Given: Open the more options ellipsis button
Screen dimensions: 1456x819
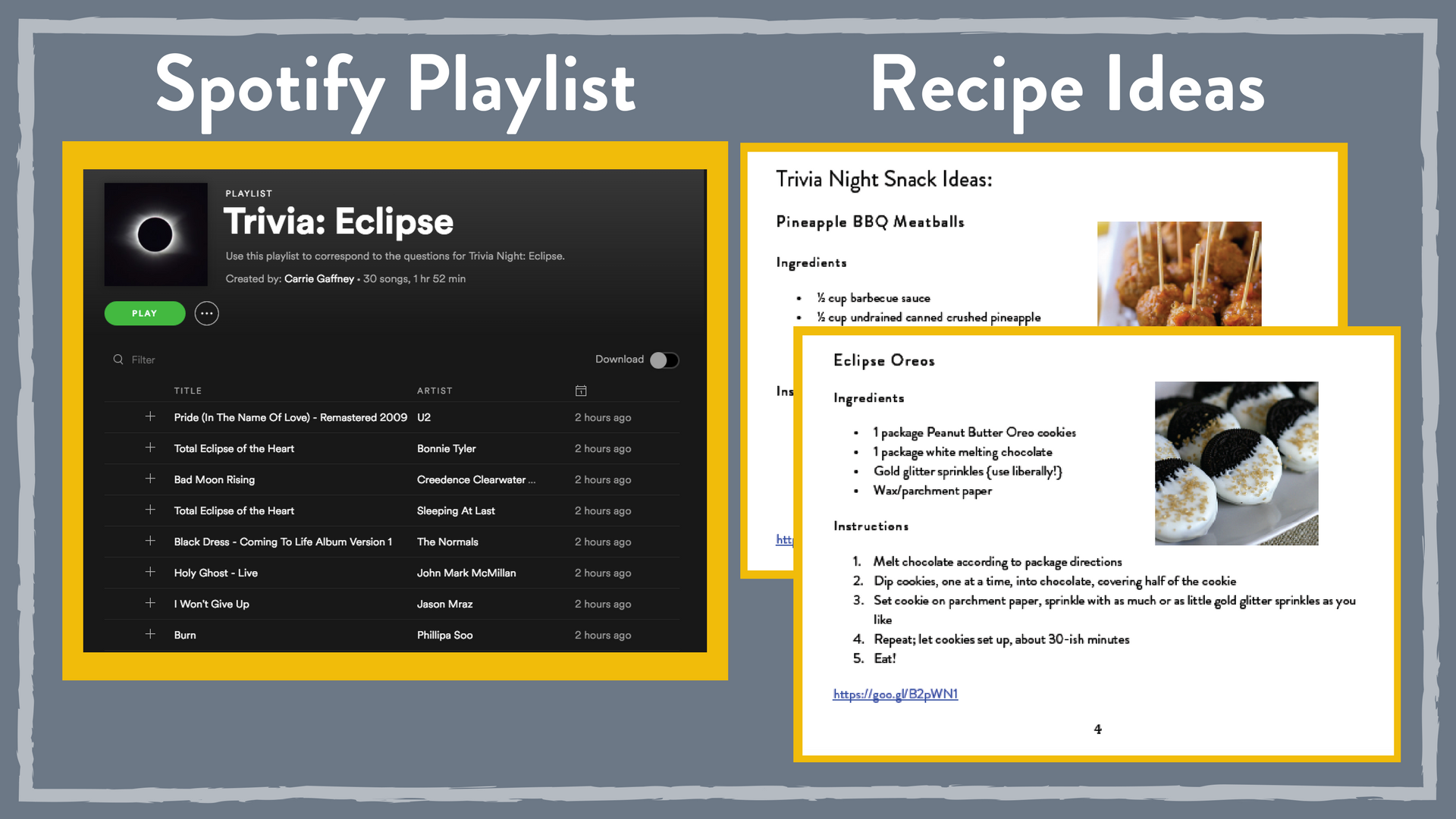Looking at the screenshot, I should pyautogui.click(x=206, y=313).
